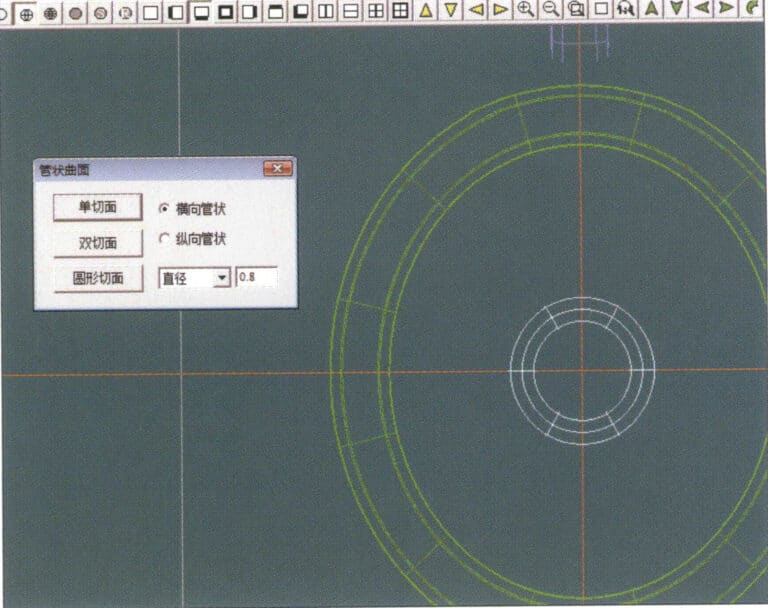Rotate view down with green down arrow
This screenshot has height=608, width=768.
pos(676,8)
